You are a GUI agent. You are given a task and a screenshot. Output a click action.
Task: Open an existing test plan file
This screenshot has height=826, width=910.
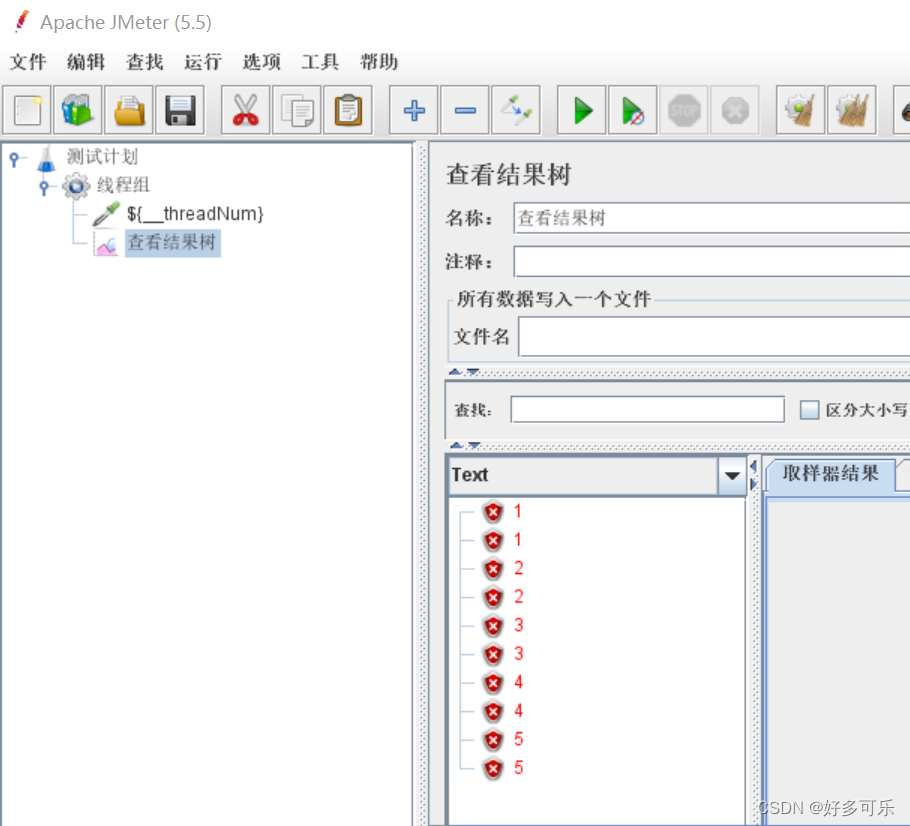tap(128, 110)
